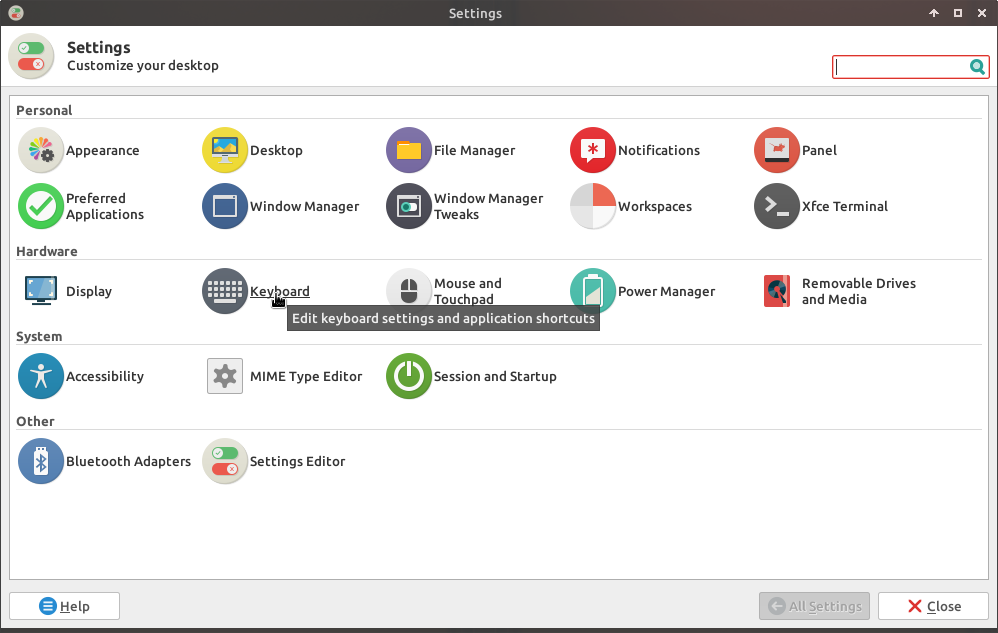Open the Removable Drives and Media icon
998x633 pixels.
[x=777, y=291]
